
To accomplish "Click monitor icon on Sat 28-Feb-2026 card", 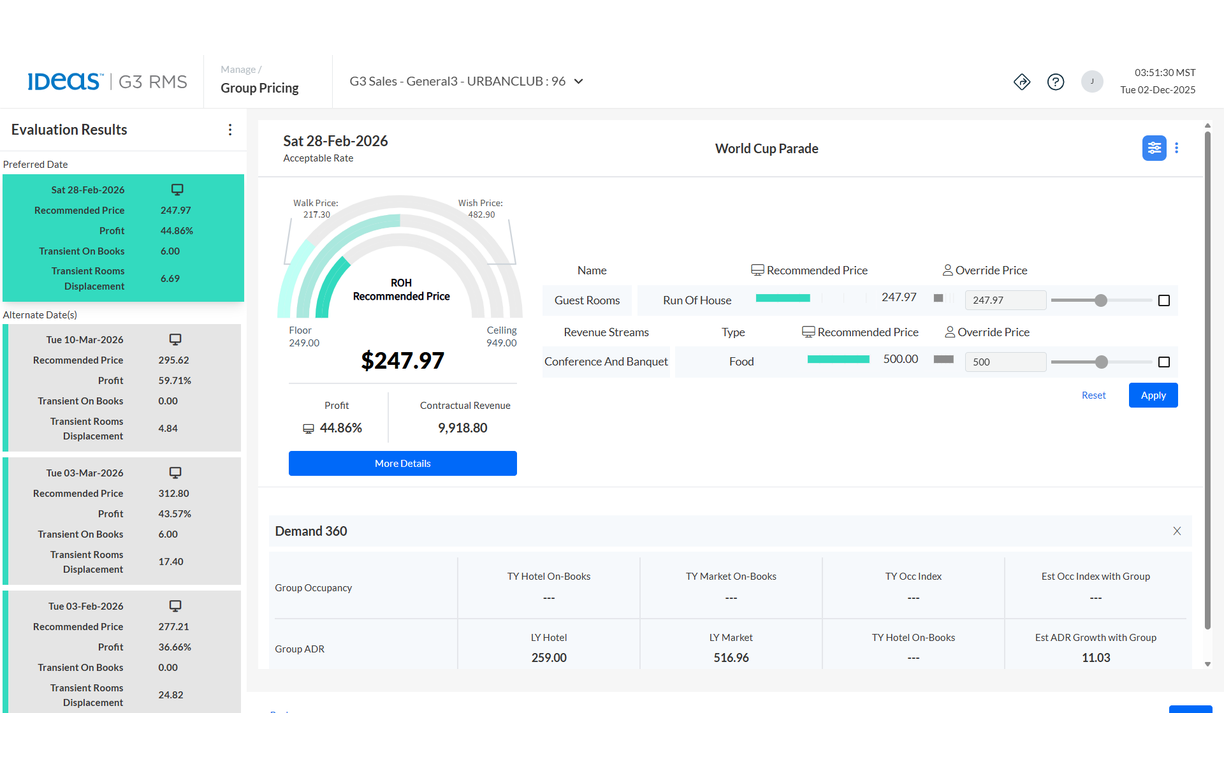I will coord(177,189).
